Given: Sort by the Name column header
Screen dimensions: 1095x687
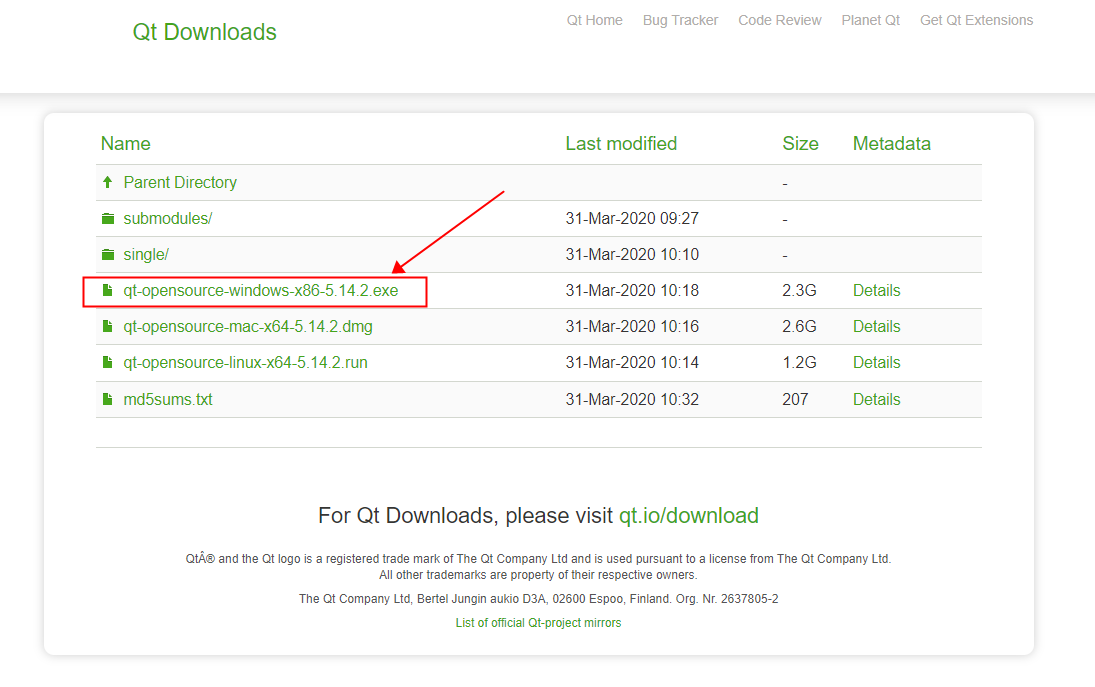Looking at the screenshot, I should (126, 144).
